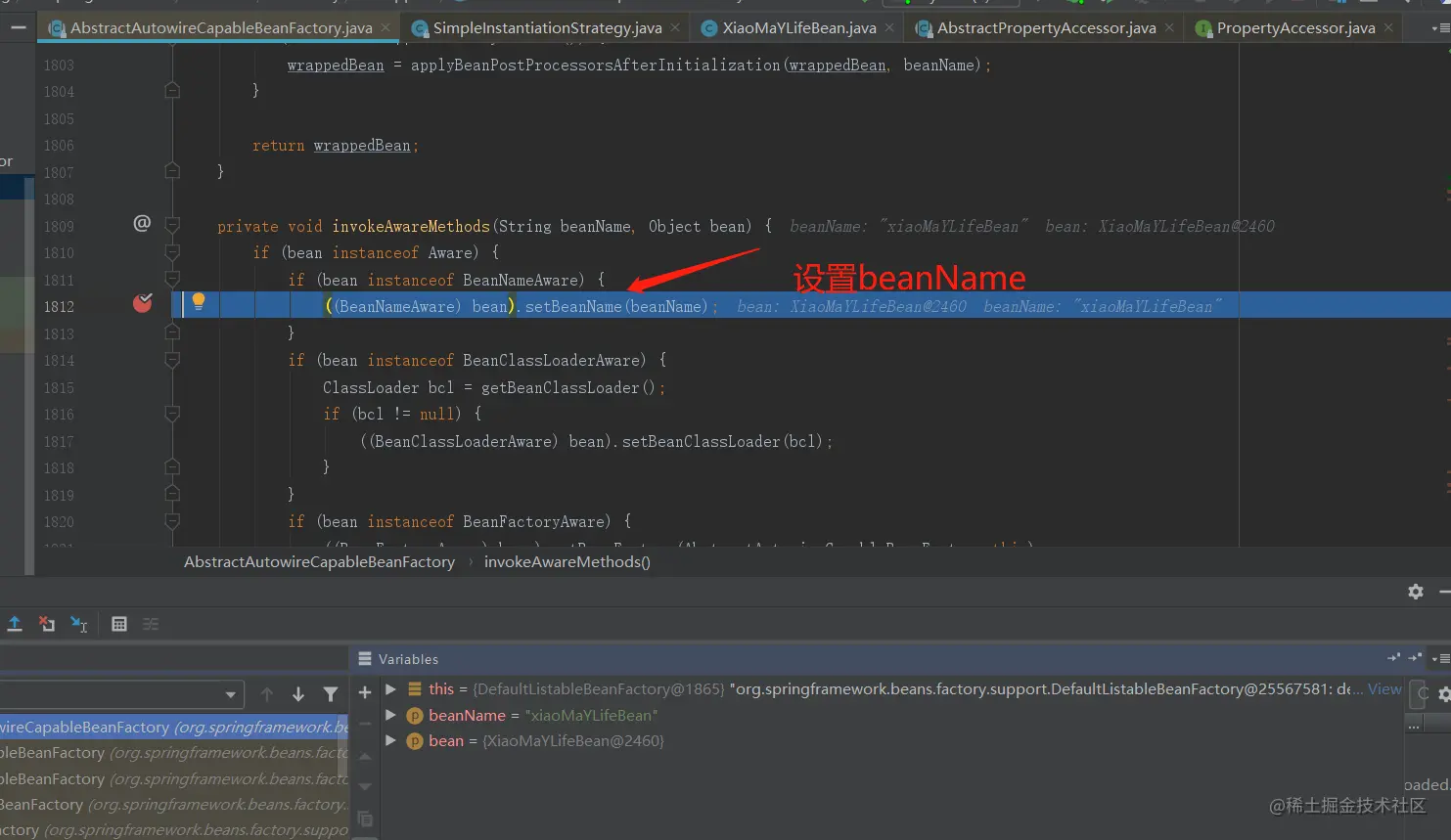The image size is (1451, 840).
Task: Click AbstractAutowireCapableBeanFactory in the breadcrumb
Action: (x=319, y=561)
